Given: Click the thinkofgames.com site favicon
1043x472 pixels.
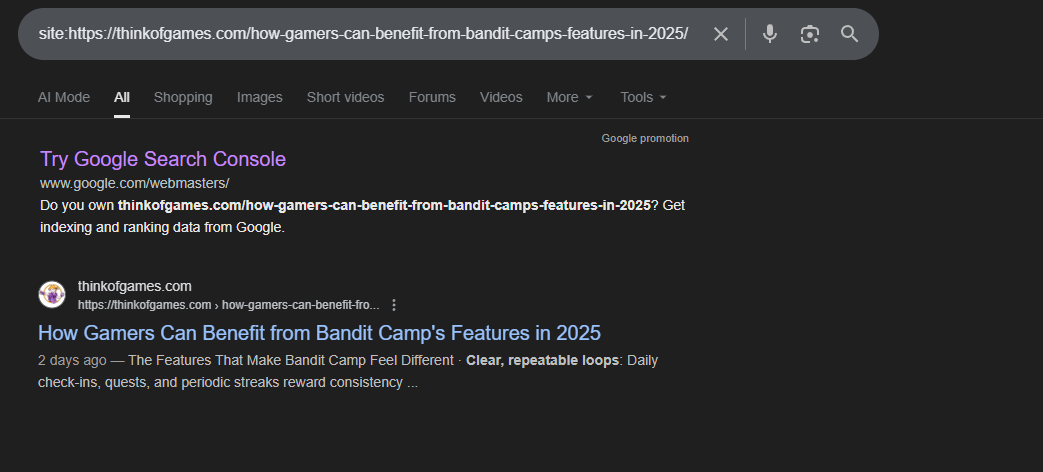Looking at the screenshot, I should point(52,295).
